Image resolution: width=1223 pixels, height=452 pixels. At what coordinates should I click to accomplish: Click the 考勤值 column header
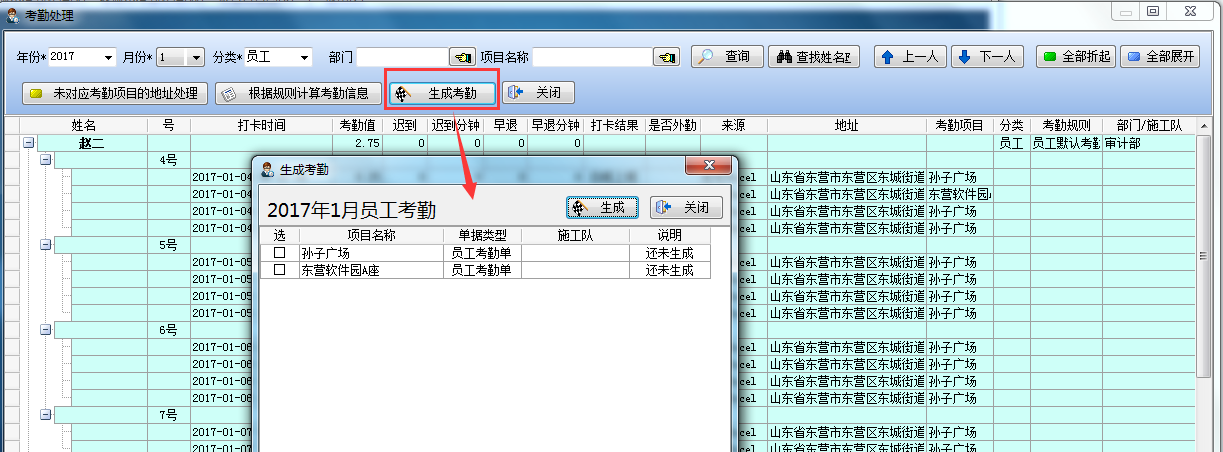click(357, 126)
